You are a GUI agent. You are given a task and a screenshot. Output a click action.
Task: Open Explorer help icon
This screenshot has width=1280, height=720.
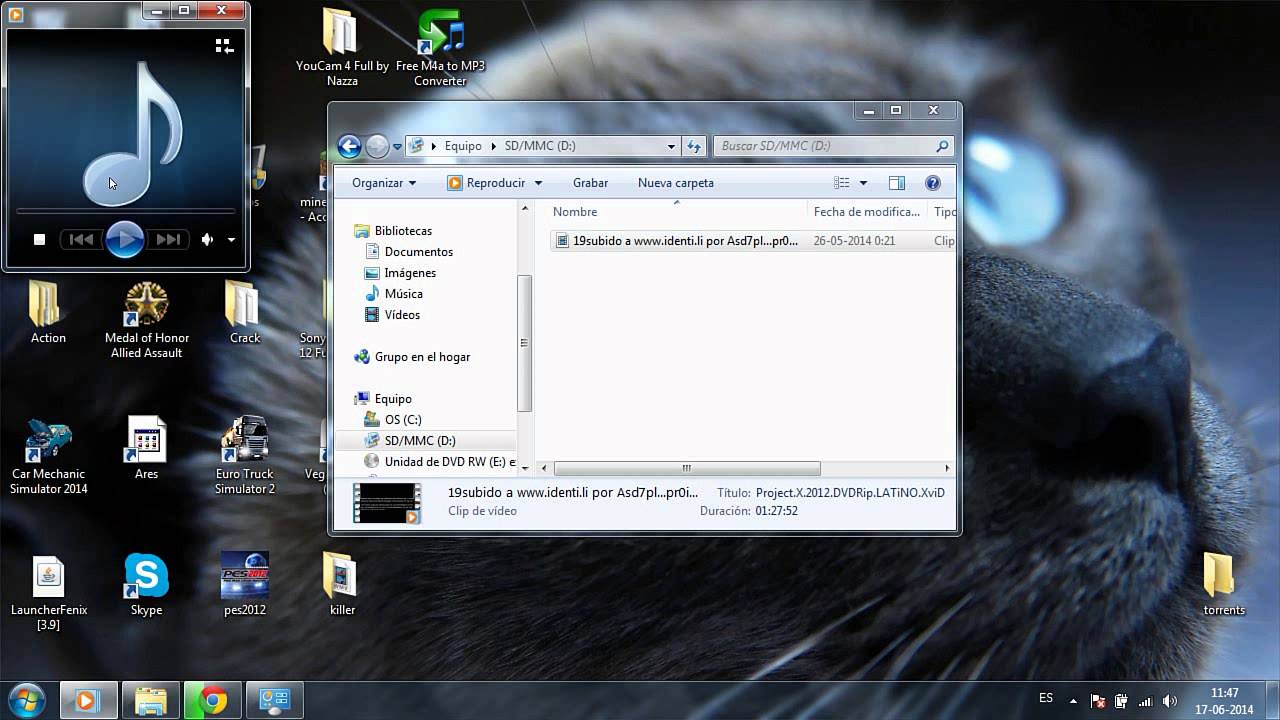pos(933,183)
